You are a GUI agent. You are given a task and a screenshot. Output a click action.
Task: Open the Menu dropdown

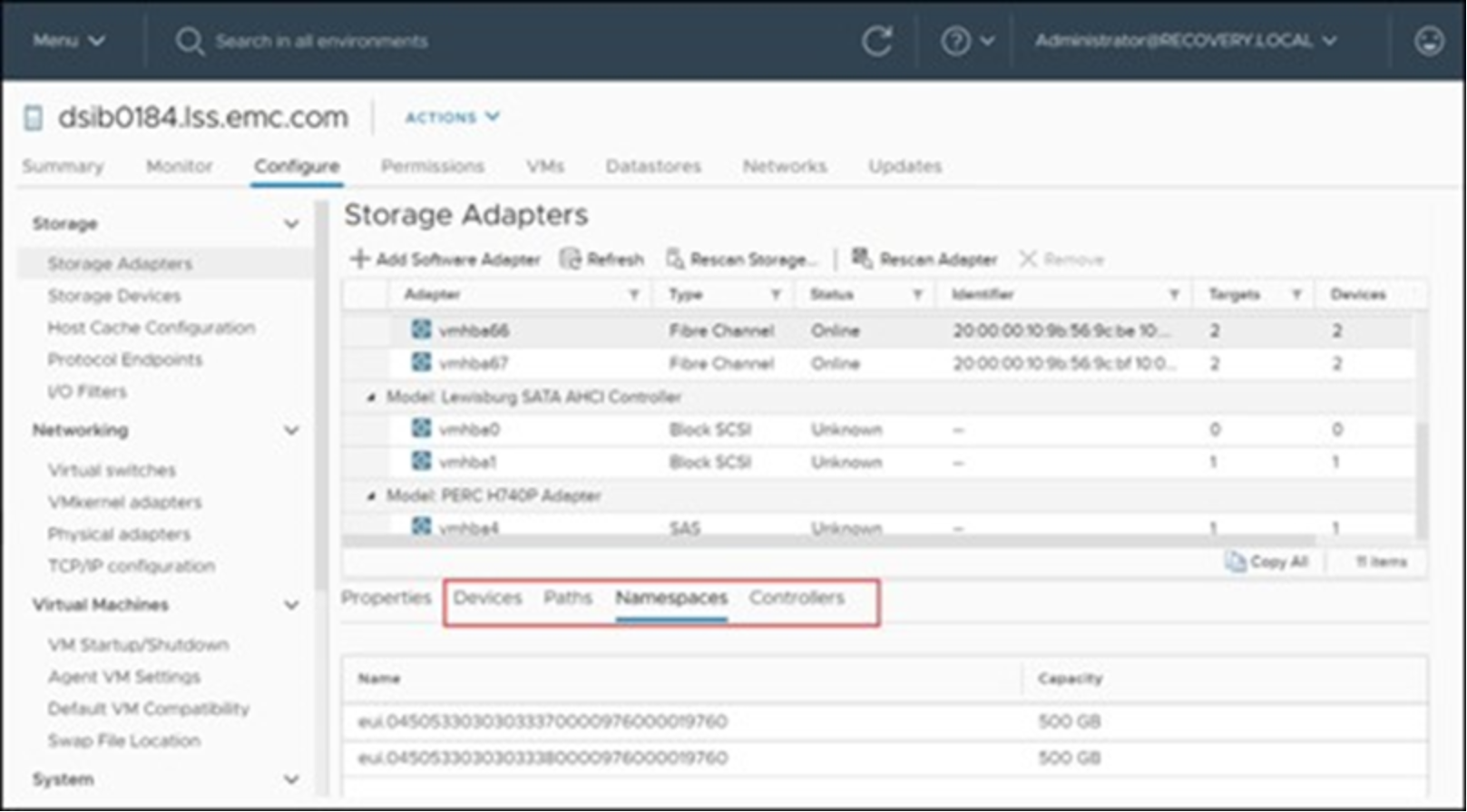[69, 41]
